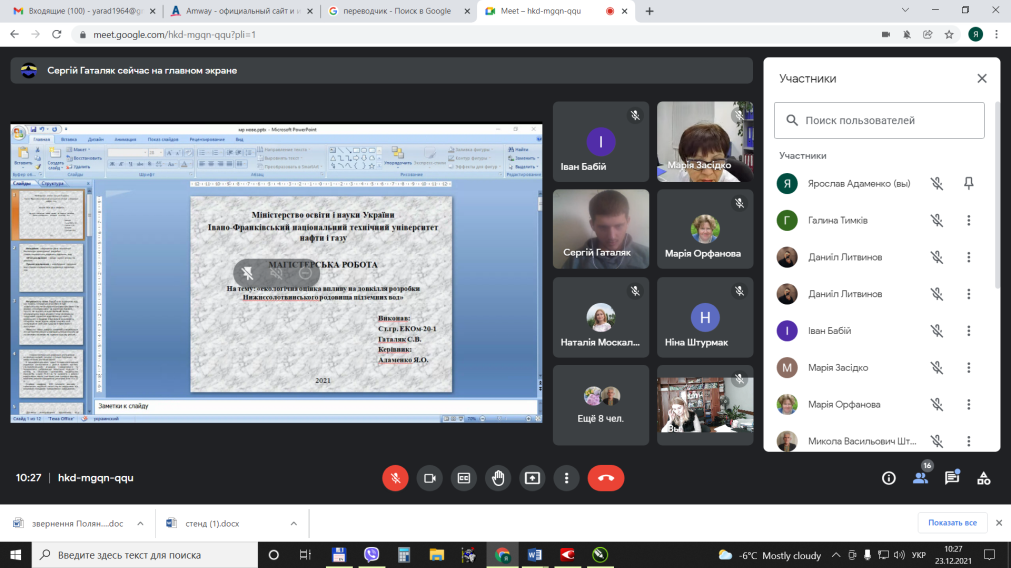Open Viber from the Windows taskbar

tap(372, 555)
